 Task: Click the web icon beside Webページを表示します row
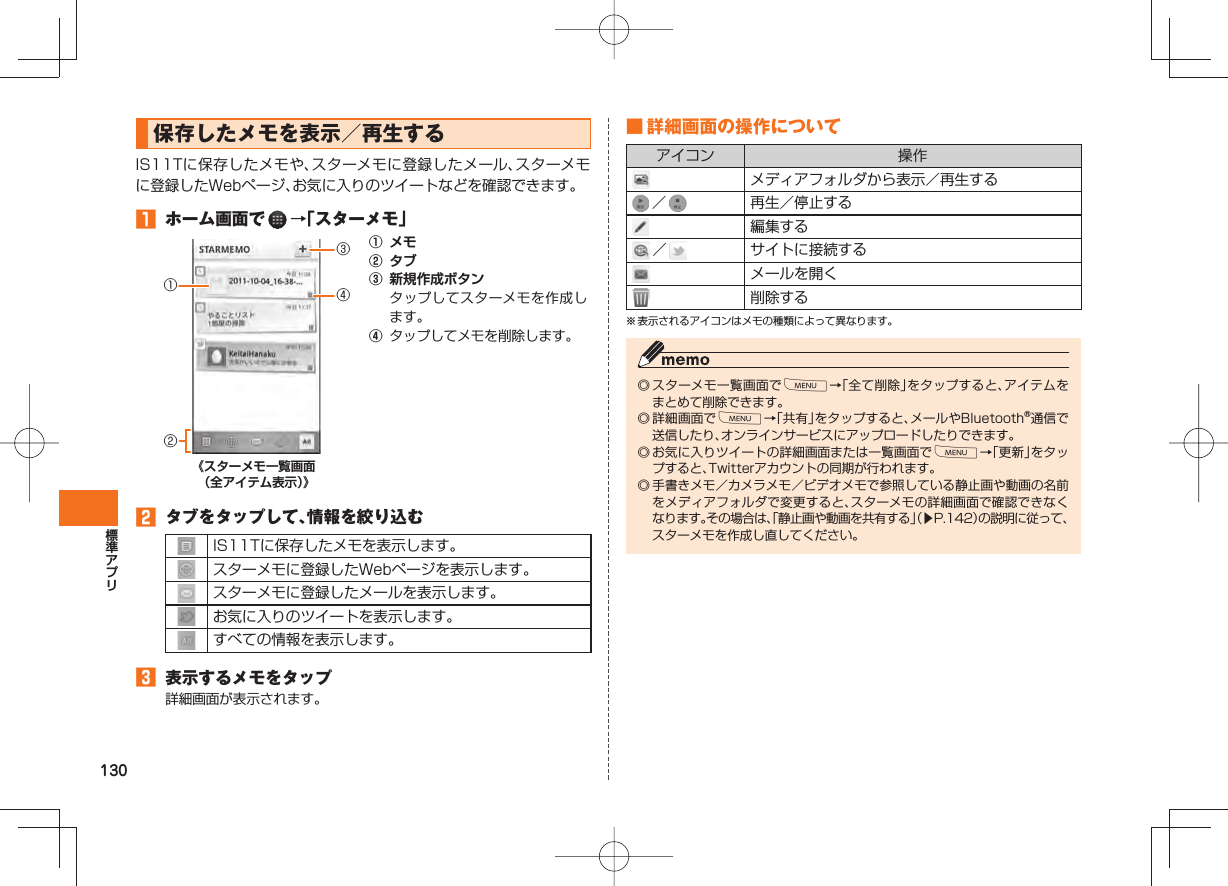[x=186, y=570]
